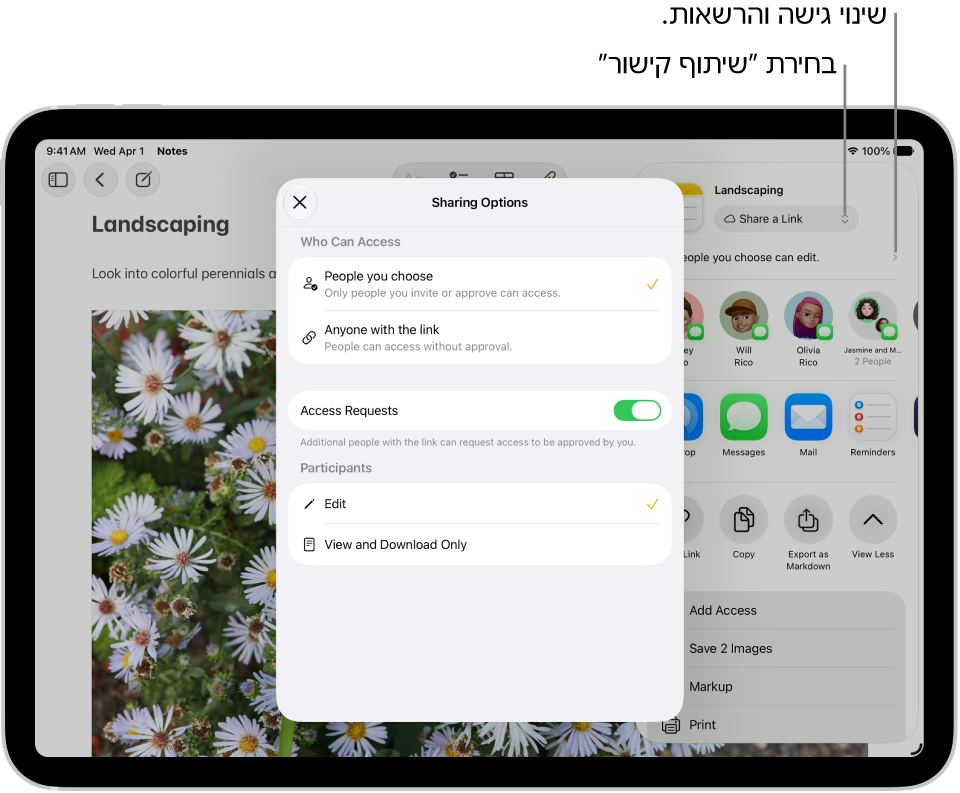
Task: Select Olivia Rico contact avatar
Action: click(808, 315)
